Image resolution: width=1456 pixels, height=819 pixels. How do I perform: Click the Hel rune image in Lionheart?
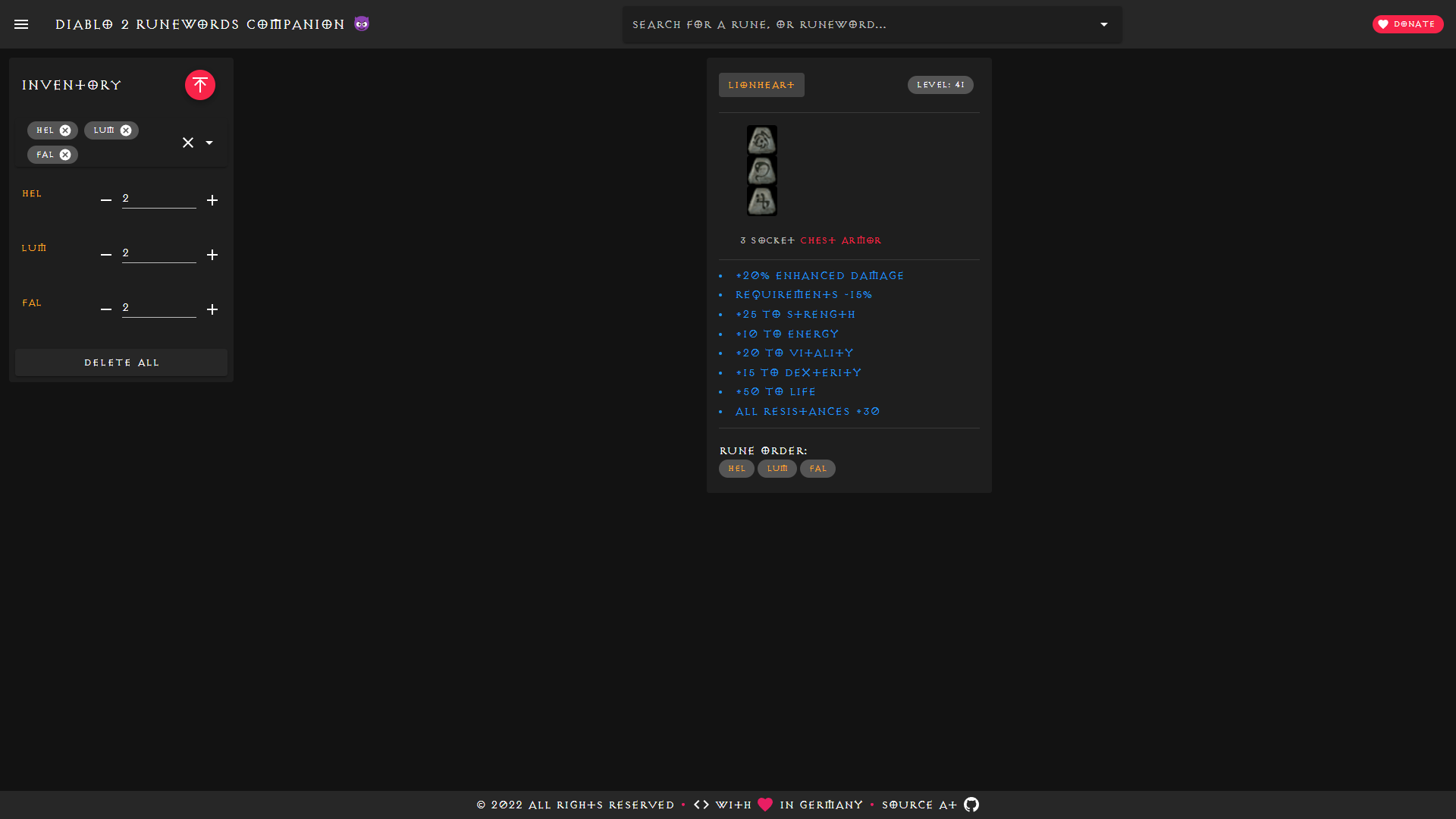(761, 140)
